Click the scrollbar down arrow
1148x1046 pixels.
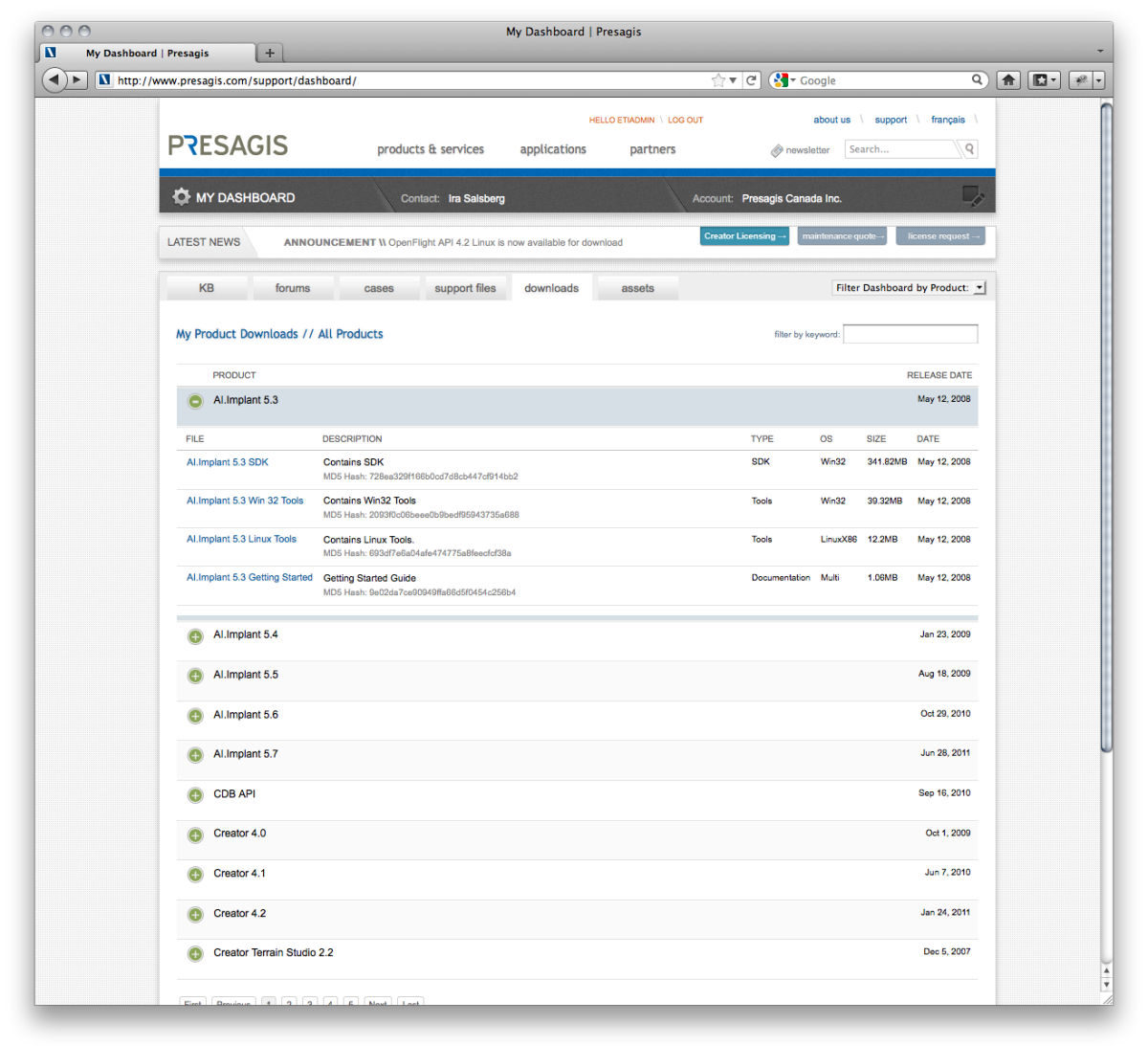pyautogui.click(x=1107, y=985)
